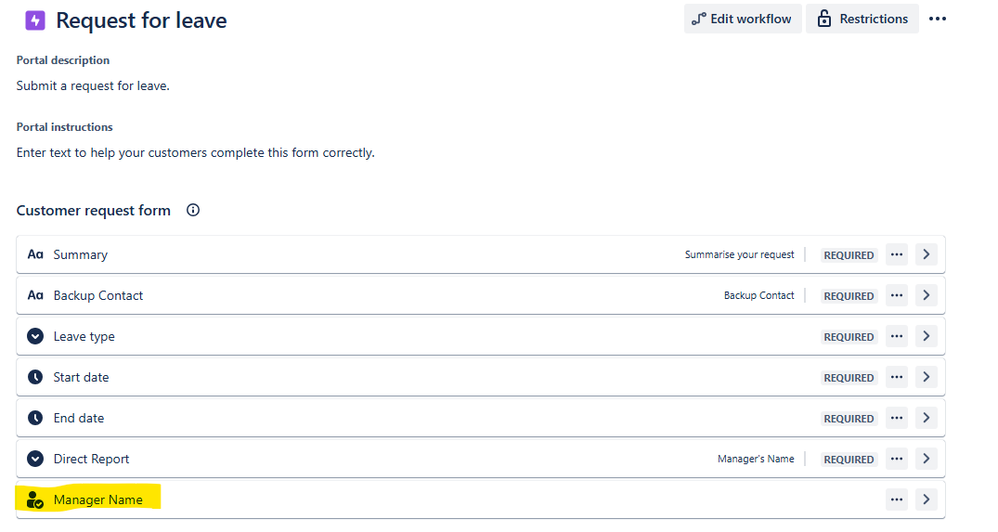Open more options menu at page top

point(937,18)
